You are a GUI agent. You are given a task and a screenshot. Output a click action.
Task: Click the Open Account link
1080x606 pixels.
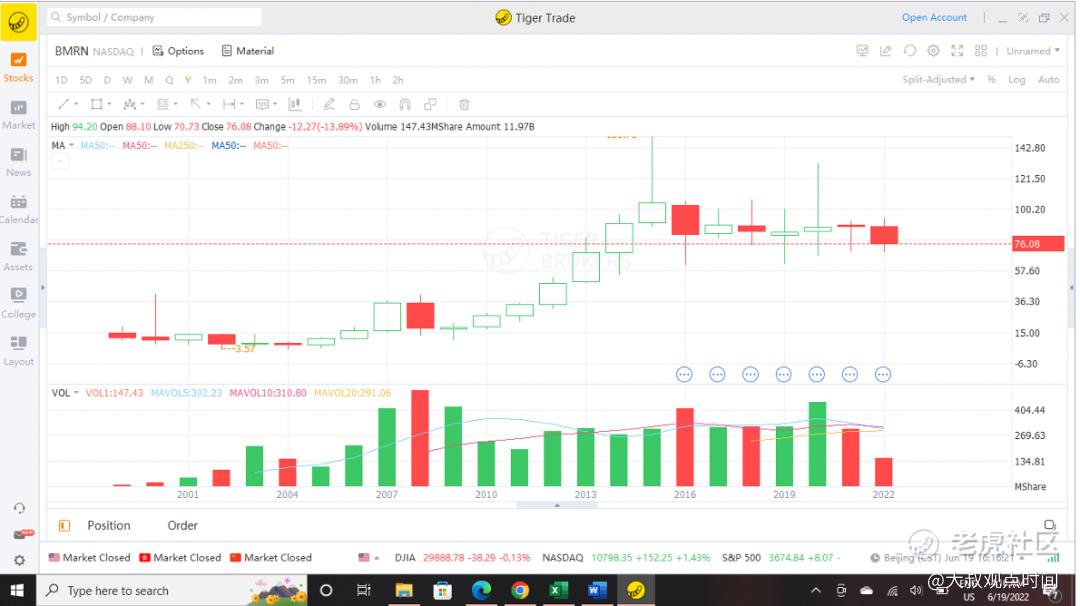pyautogui.click(x=934, y=17)
